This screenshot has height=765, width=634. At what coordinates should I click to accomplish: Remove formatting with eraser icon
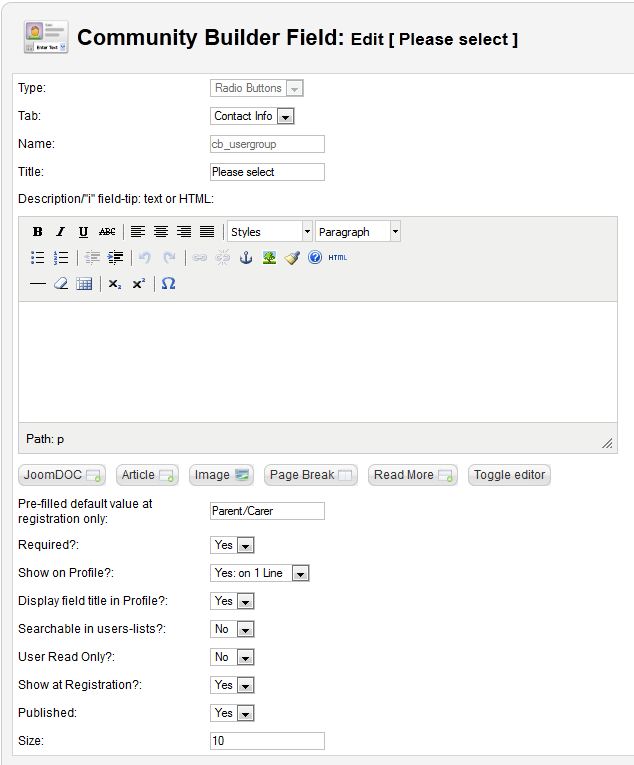point(61,283)
